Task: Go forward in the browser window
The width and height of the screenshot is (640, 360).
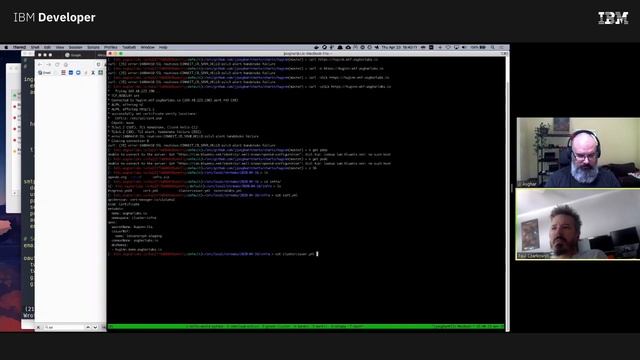Action: tap(49, 64)
